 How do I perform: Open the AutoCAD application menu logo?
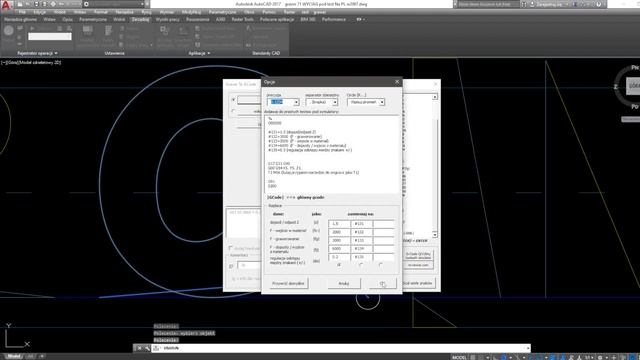click(7, 5)
